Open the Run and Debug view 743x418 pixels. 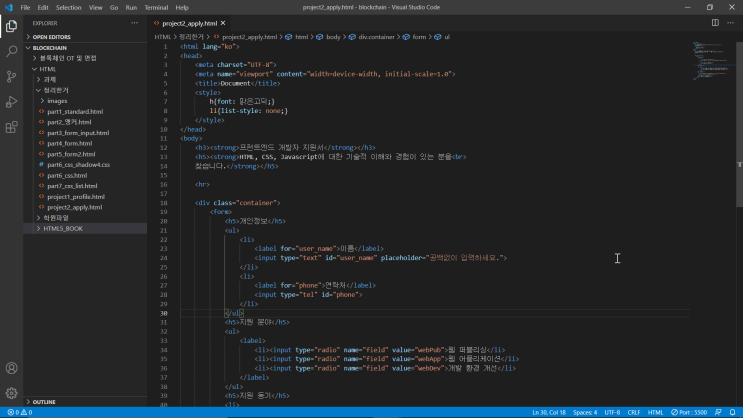(x=11, y=102)
